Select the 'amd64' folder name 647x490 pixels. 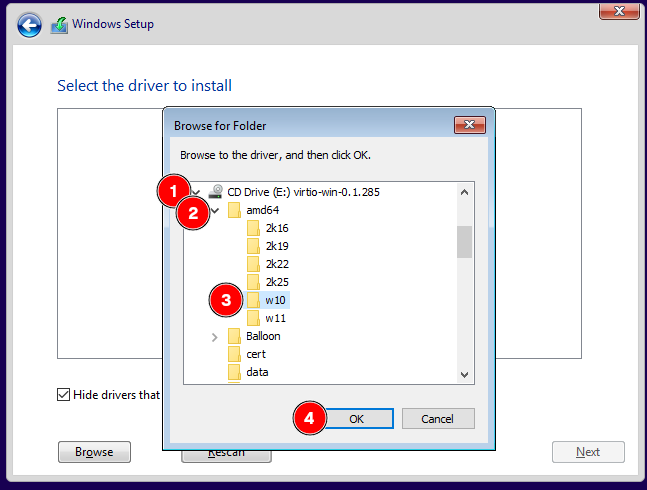[262, 210]
